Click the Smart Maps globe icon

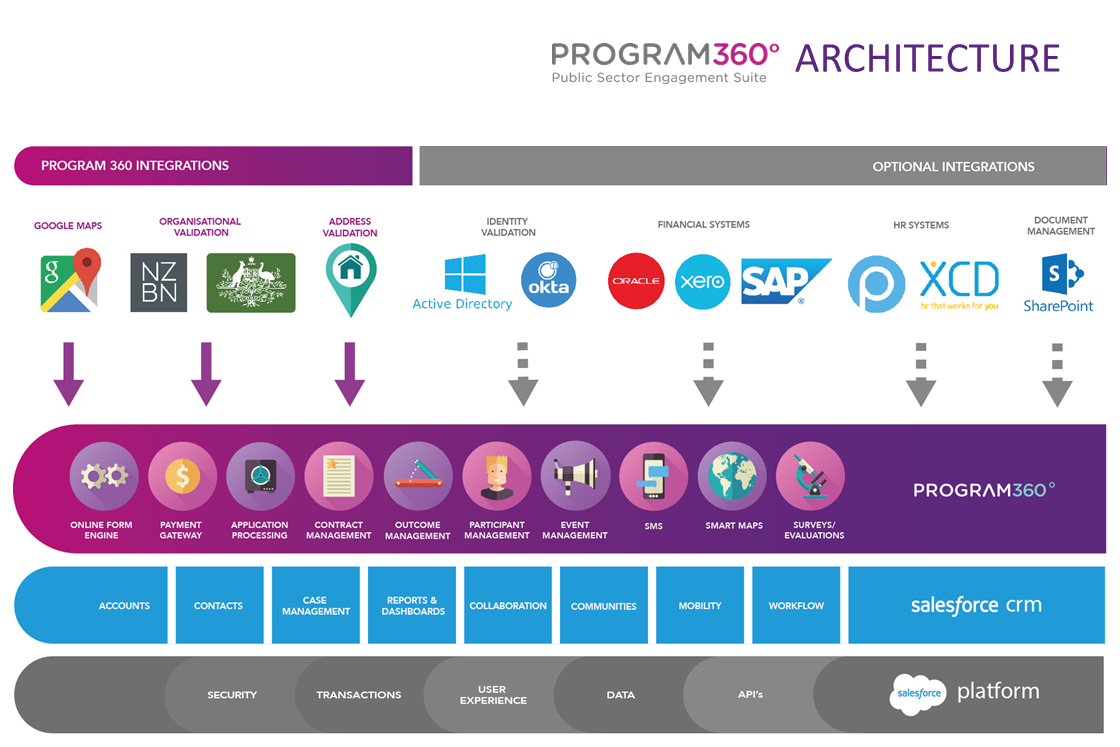(x=732, y=476)
